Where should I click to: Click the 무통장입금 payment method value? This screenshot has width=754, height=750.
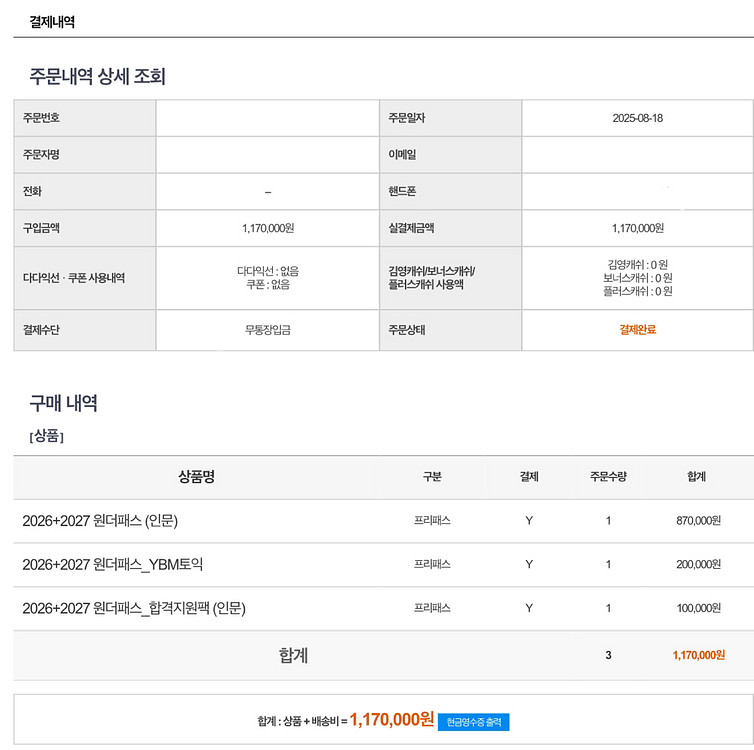coord(268,330)
